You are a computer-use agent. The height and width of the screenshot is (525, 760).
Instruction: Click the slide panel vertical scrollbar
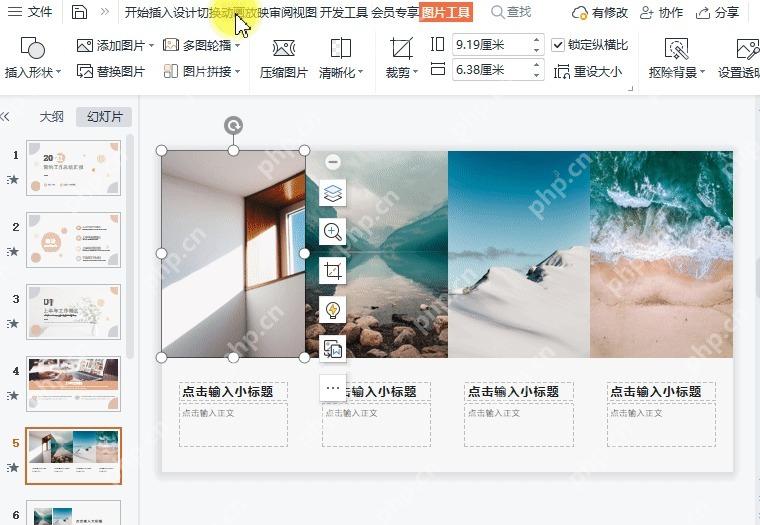[x=129, y=247]
